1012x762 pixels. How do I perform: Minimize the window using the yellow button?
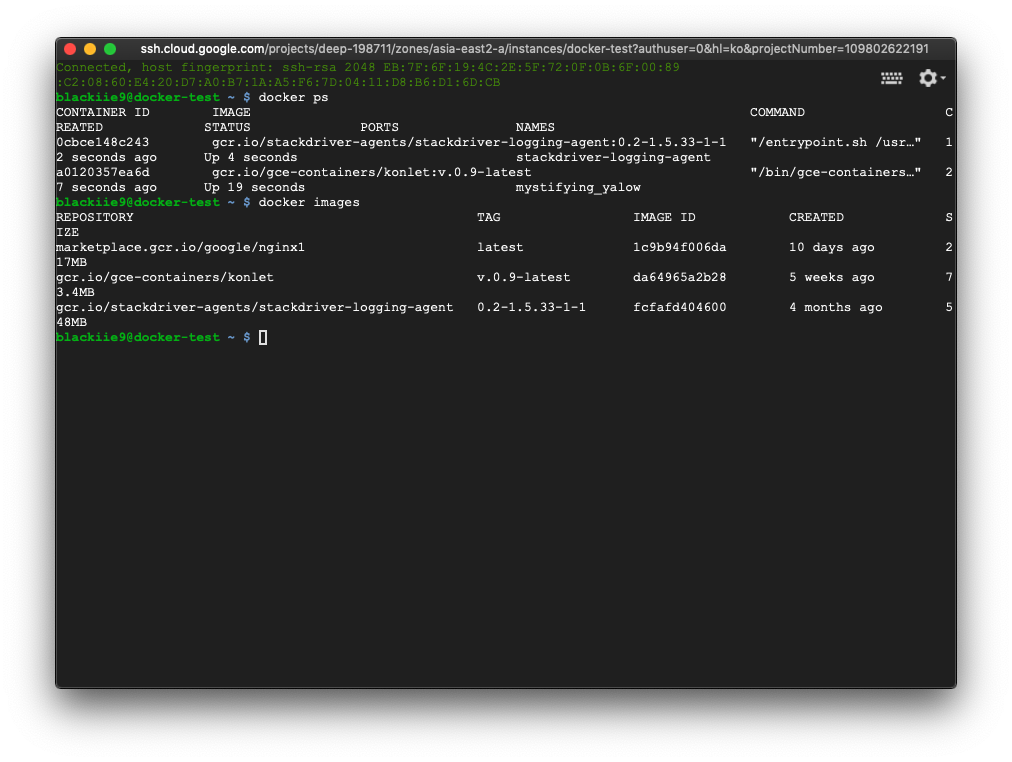90,49
